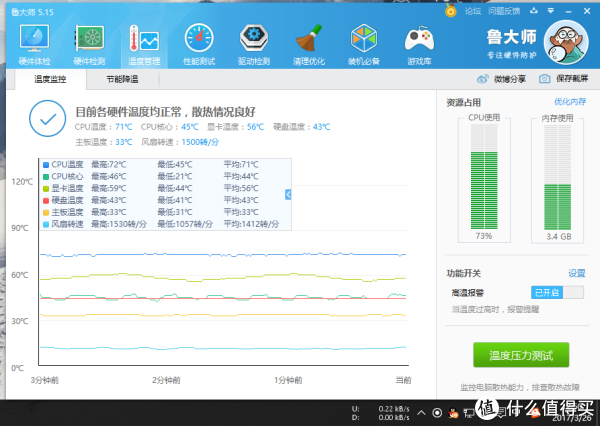
Task: Click the gold medal icon
Action: coord(451,11)
